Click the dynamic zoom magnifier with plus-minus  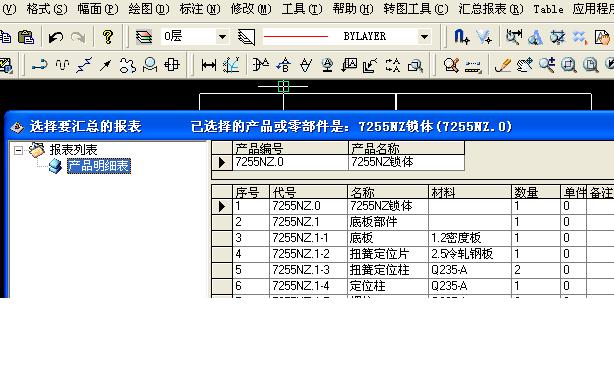(547, 65)
